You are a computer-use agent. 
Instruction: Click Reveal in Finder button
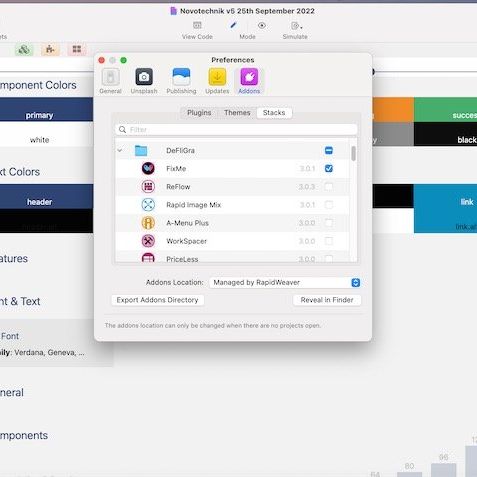[327, 300]
